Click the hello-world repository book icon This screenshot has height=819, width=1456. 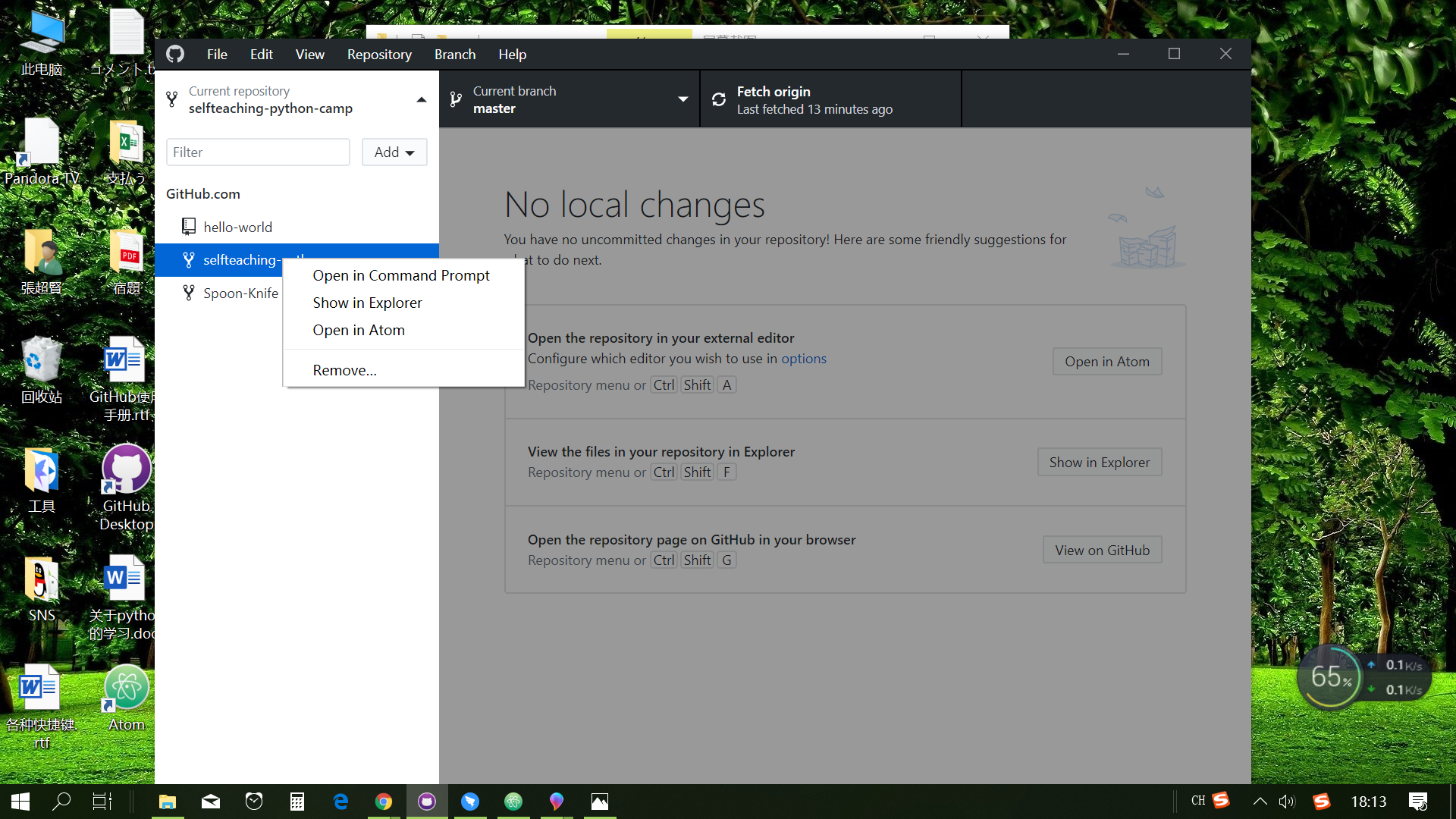coord(189,226)
